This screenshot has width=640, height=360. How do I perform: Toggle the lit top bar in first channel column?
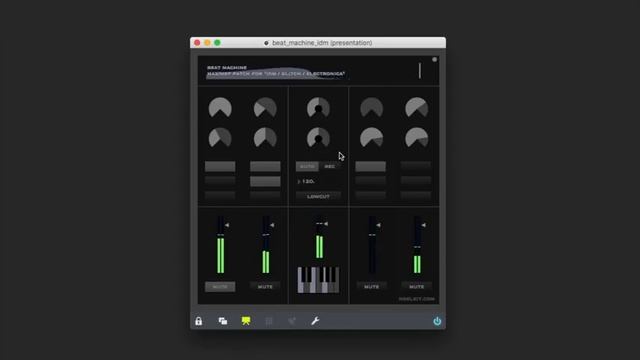220,166
